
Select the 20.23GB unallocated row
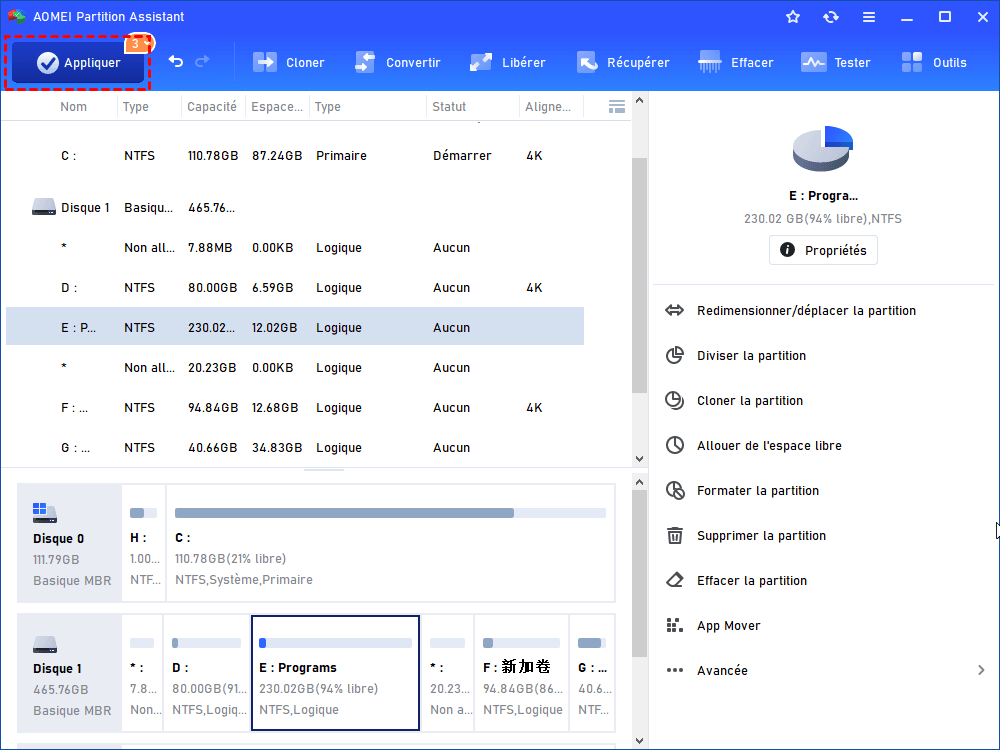[295, 367]
